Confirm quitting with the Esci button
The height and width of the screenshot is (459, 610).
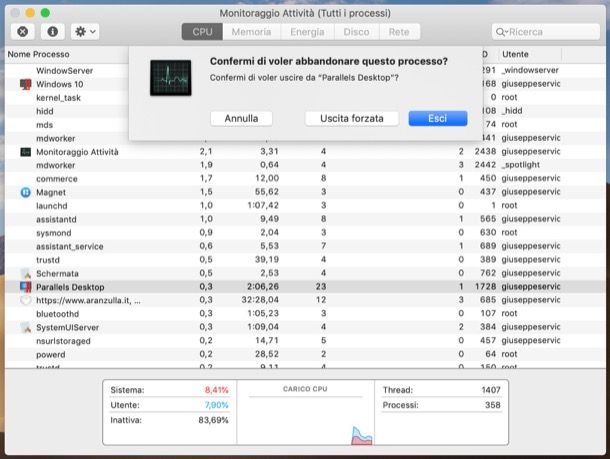[x=438, y=118]
